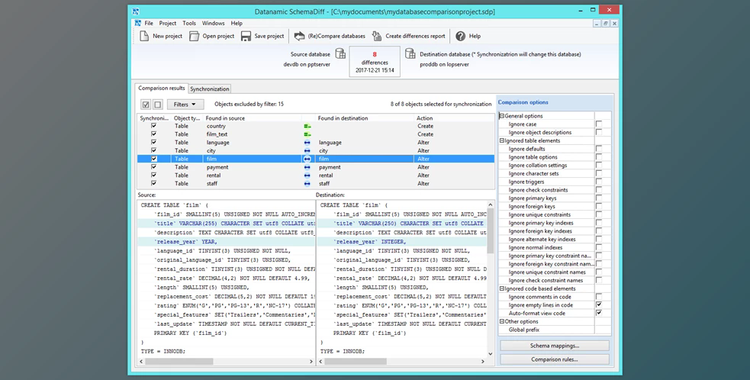
Task: Click the Found in destination column header
Action: [365, 118]
